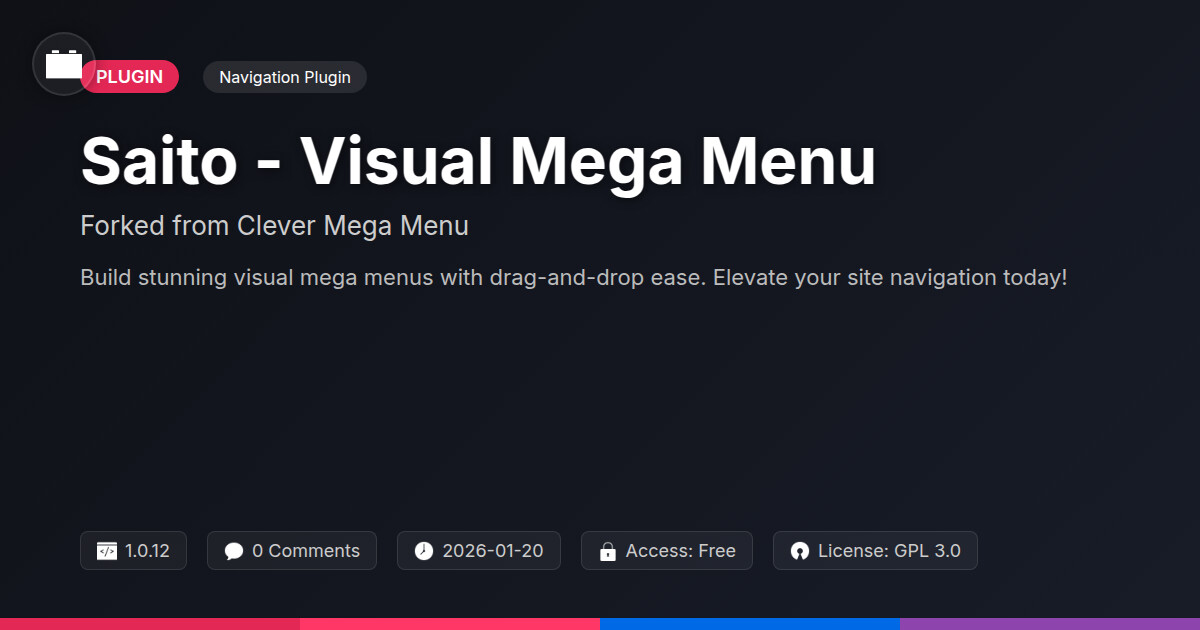Click the clock icon beside the date
Screen dimensions: 1200x630
424,551
